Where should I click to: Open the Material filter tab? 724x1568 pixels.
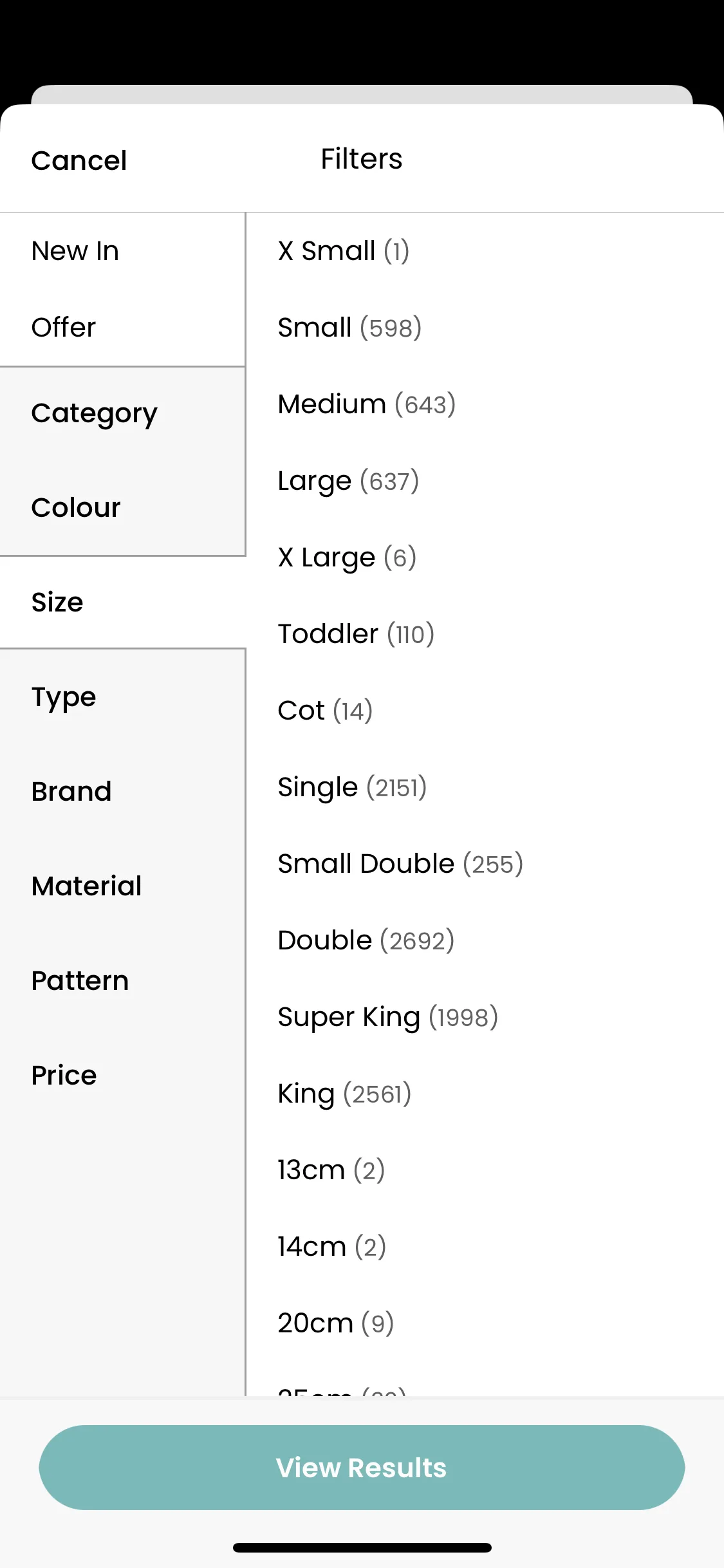pos(122,886)
